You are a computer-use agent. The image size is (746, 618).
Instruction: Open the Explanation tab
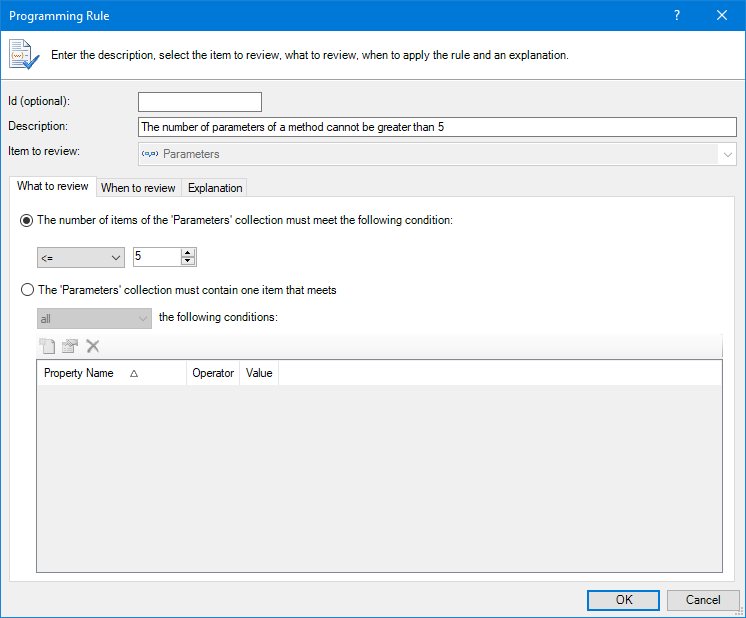click(215, 188)
